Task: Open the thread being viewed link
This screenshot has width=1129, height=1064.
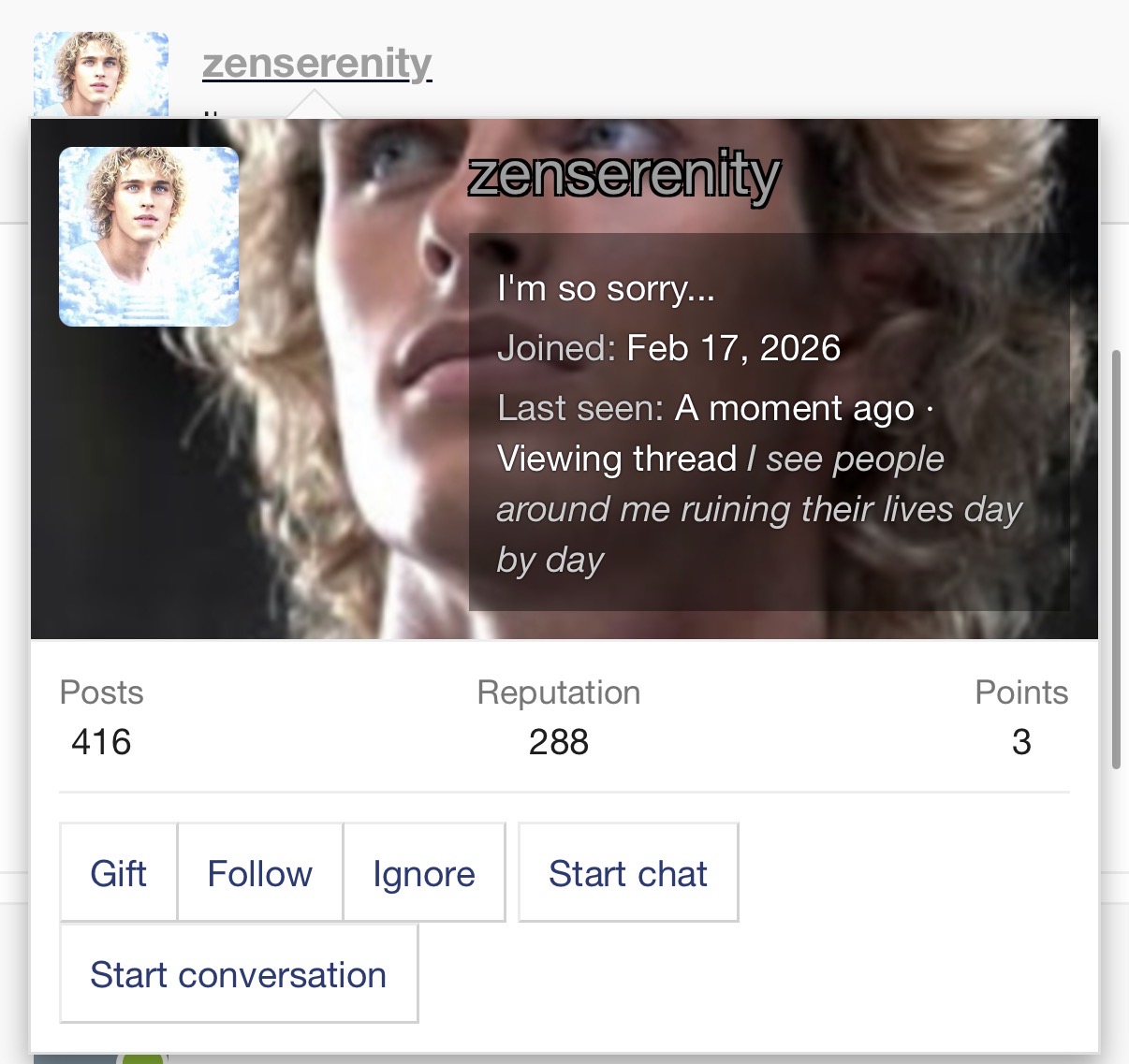Action: 758,509
